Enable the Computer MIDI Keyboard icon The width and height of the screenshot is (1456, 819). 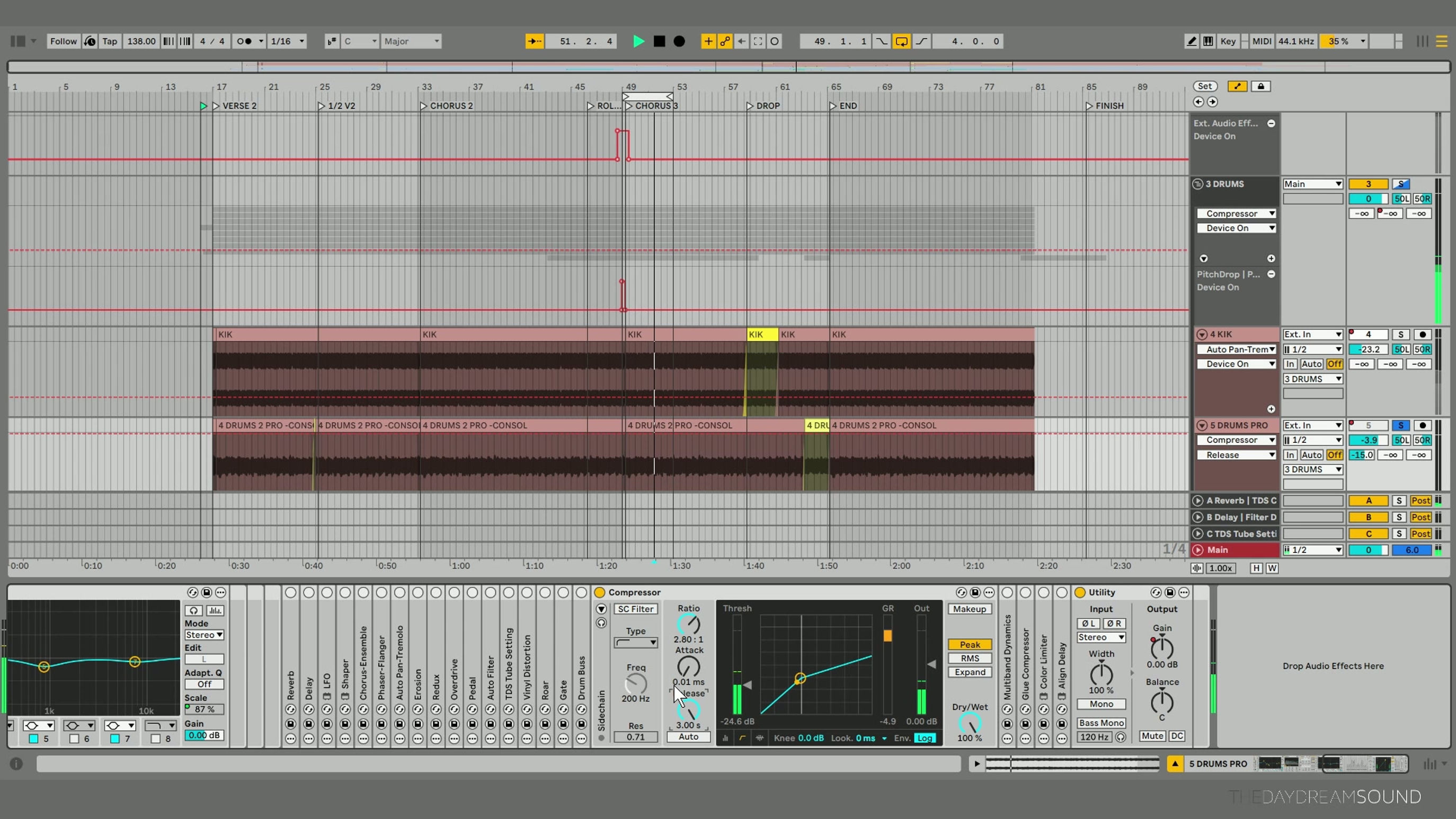pyautogui.click(x=1209, y=41)
